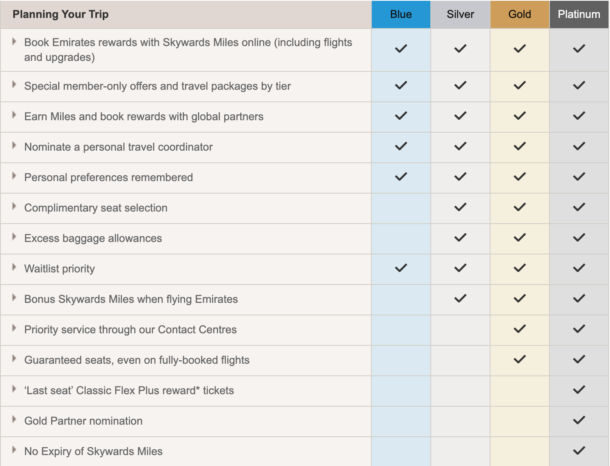The width and height of the screenshot is (610, 466).
Task: Click Platinum checkmark for 'Last seat' reward tickets
Action: (579, 389)
